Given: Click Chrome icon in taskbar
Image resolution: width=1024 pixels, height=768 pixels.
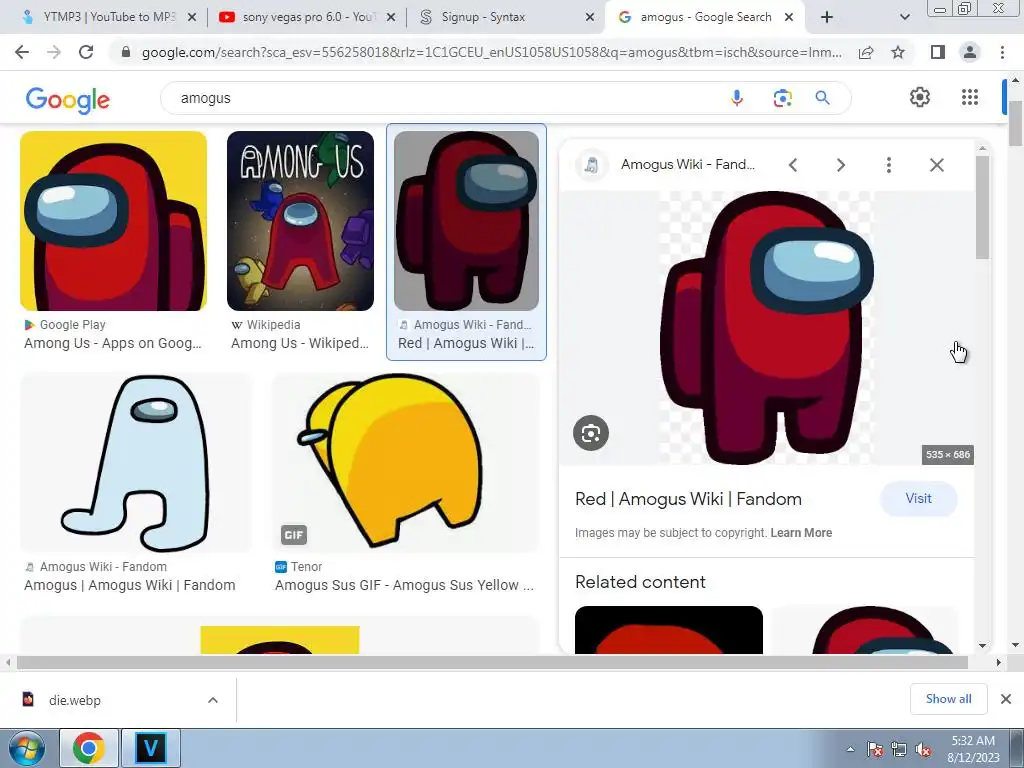Looking at the screenshot, I should click(89, 748).
